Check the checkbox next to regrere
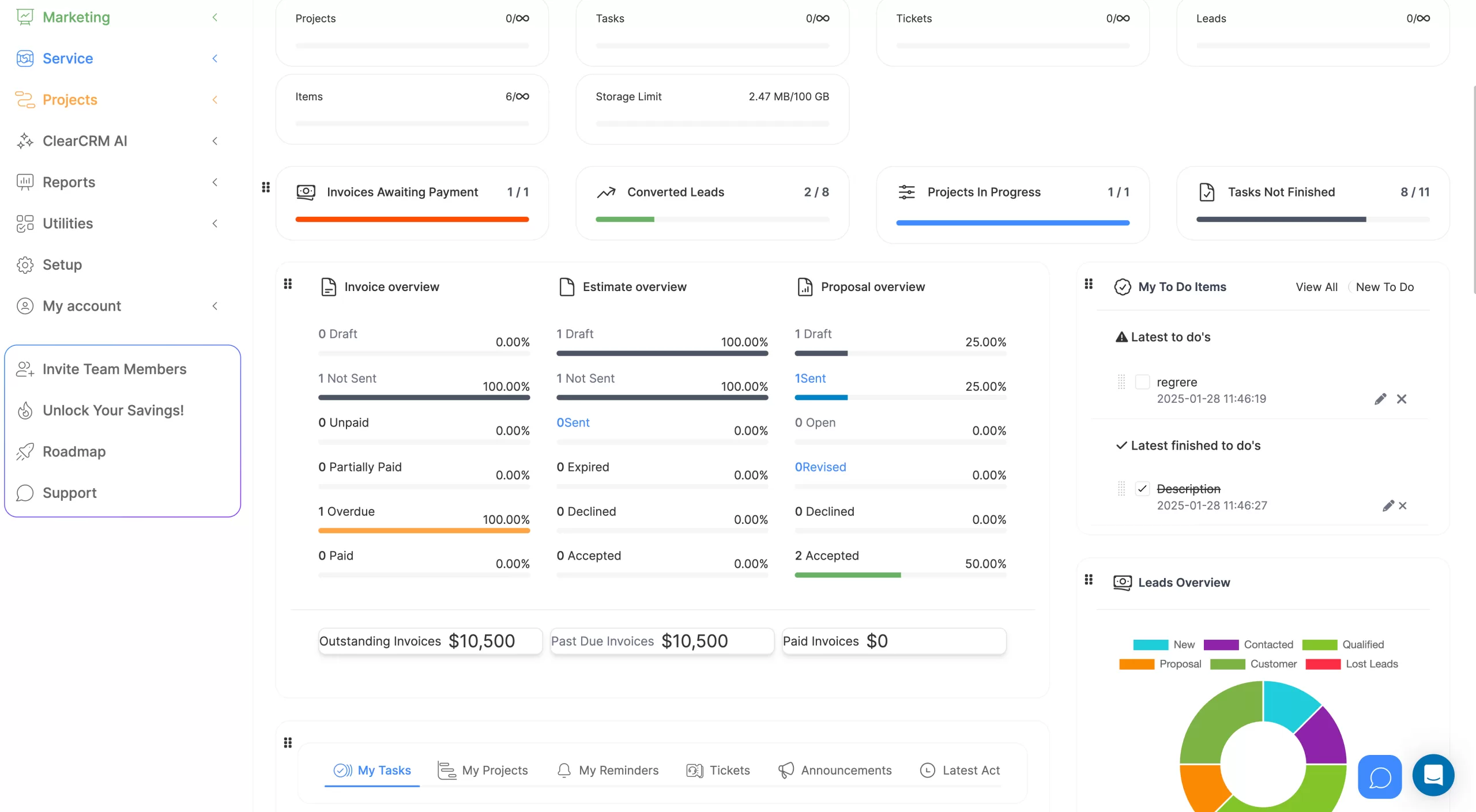Image resolution: width=1476 pixels, height=812 pixels. coord(1142,382)
